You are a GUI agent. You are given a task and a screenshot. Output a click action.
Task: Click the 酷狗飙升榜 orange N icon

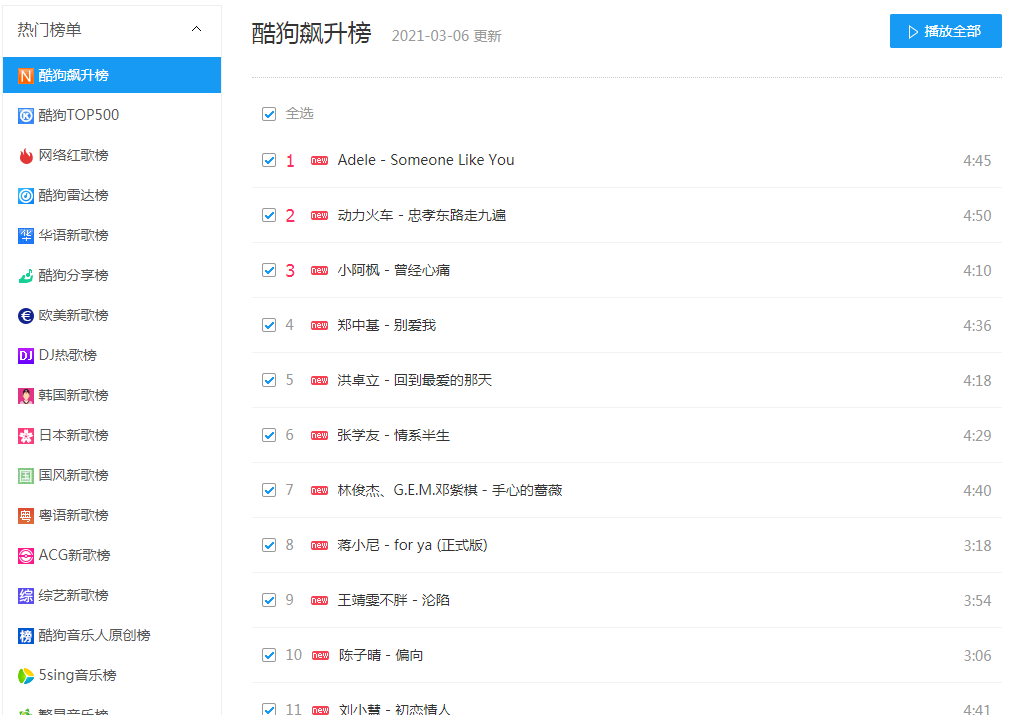[25, 76]
